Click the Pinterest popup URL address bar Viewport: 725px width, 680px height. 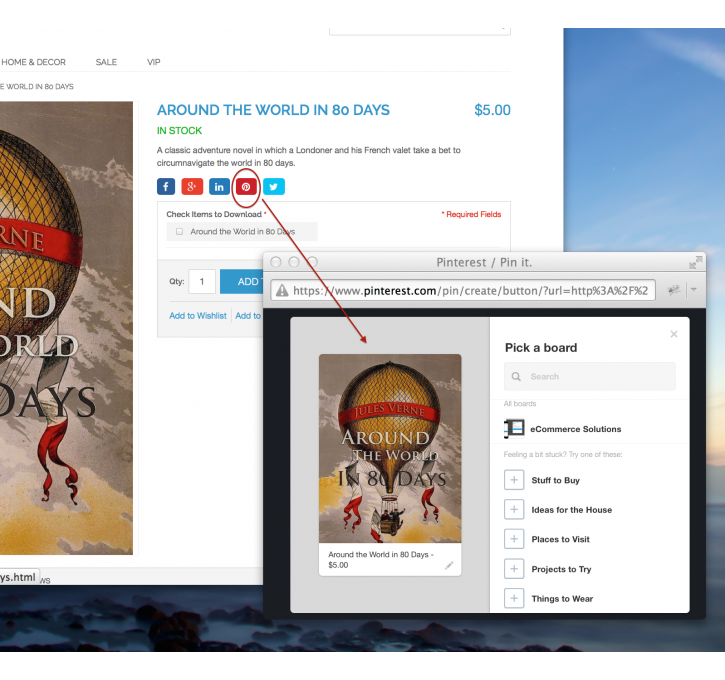(x=463, y=291)
